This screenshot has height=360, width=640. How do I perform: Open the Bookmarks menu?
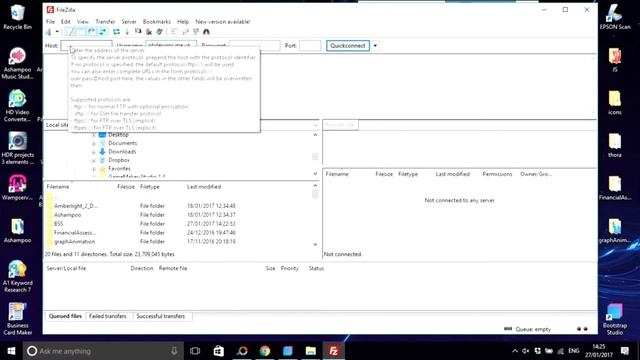pyautogui.click(x=157, y=22)
